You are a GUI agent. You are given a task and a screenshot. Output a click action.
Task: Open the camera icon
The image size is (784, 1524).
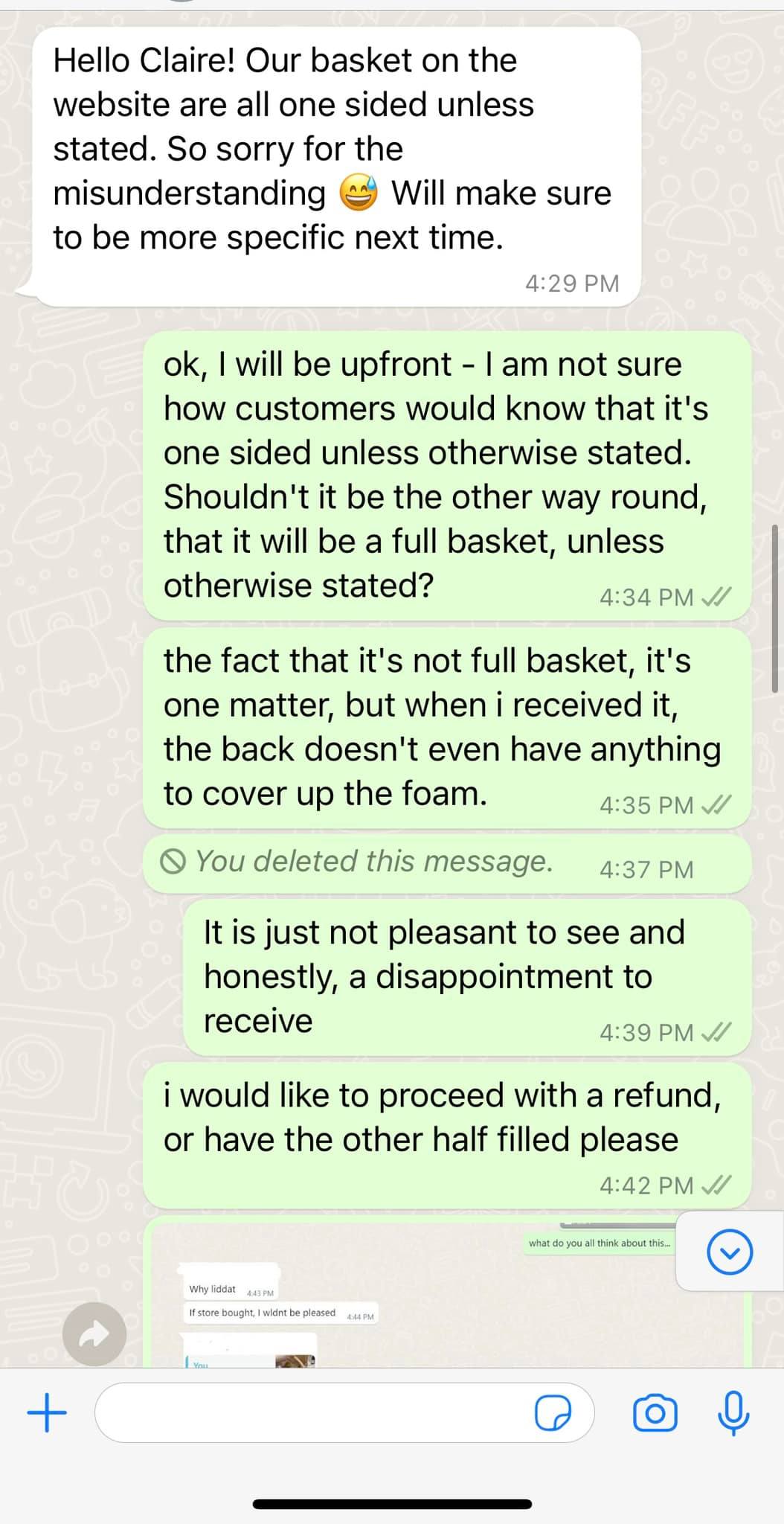655,1413
